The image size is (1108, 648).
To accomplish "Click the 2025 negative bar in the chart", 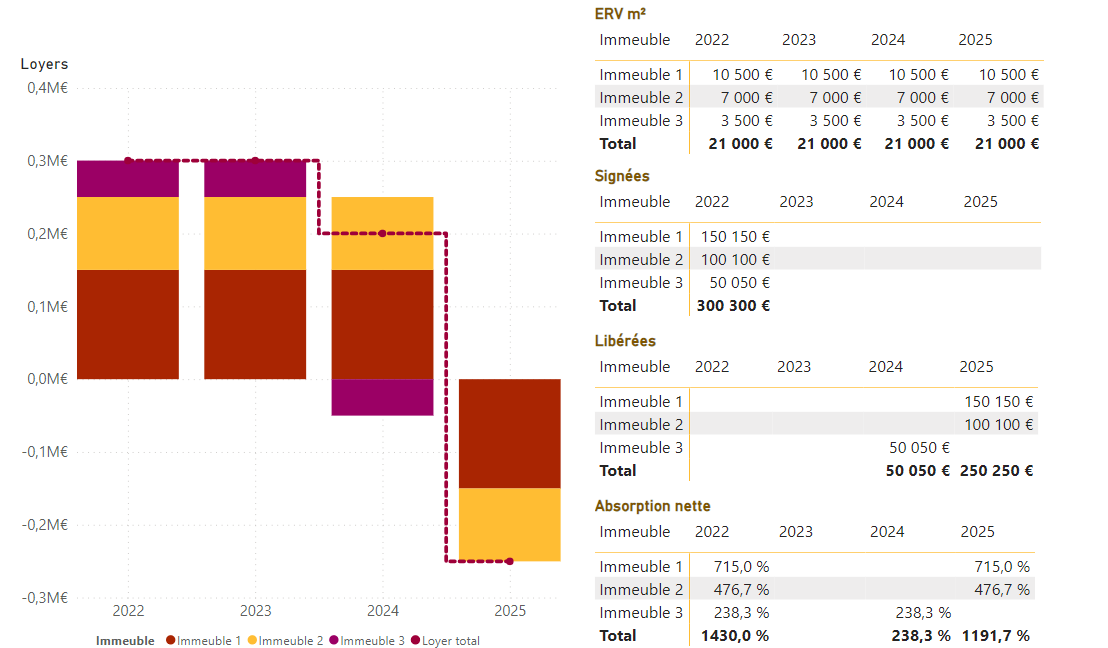I will click(510, 470).
